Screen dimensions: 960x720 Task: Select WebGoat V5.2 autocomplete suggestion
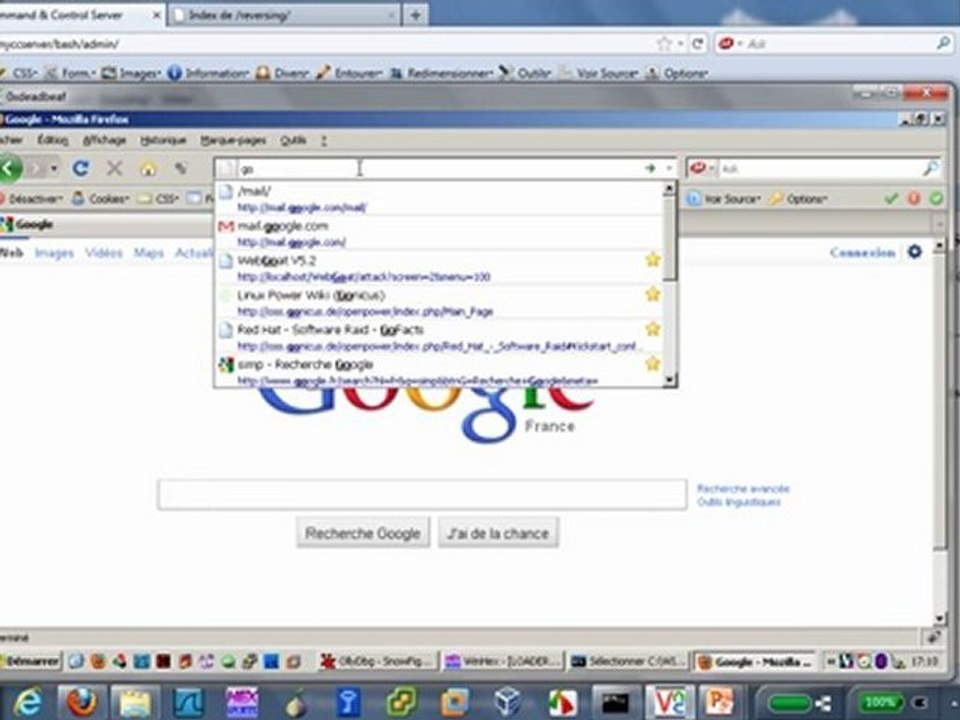pos(438,268)
